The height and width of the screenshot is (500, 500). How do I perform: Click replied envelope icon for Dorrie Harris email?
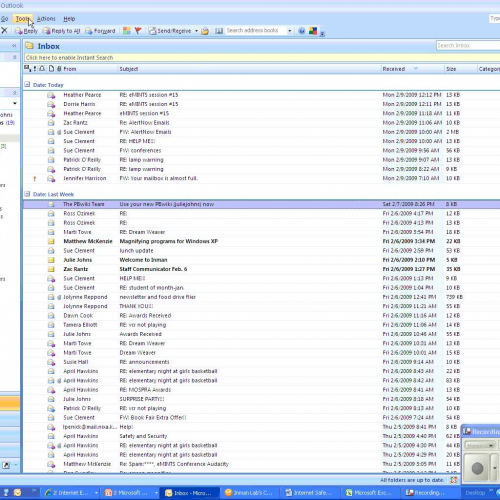tap(51, 104)
